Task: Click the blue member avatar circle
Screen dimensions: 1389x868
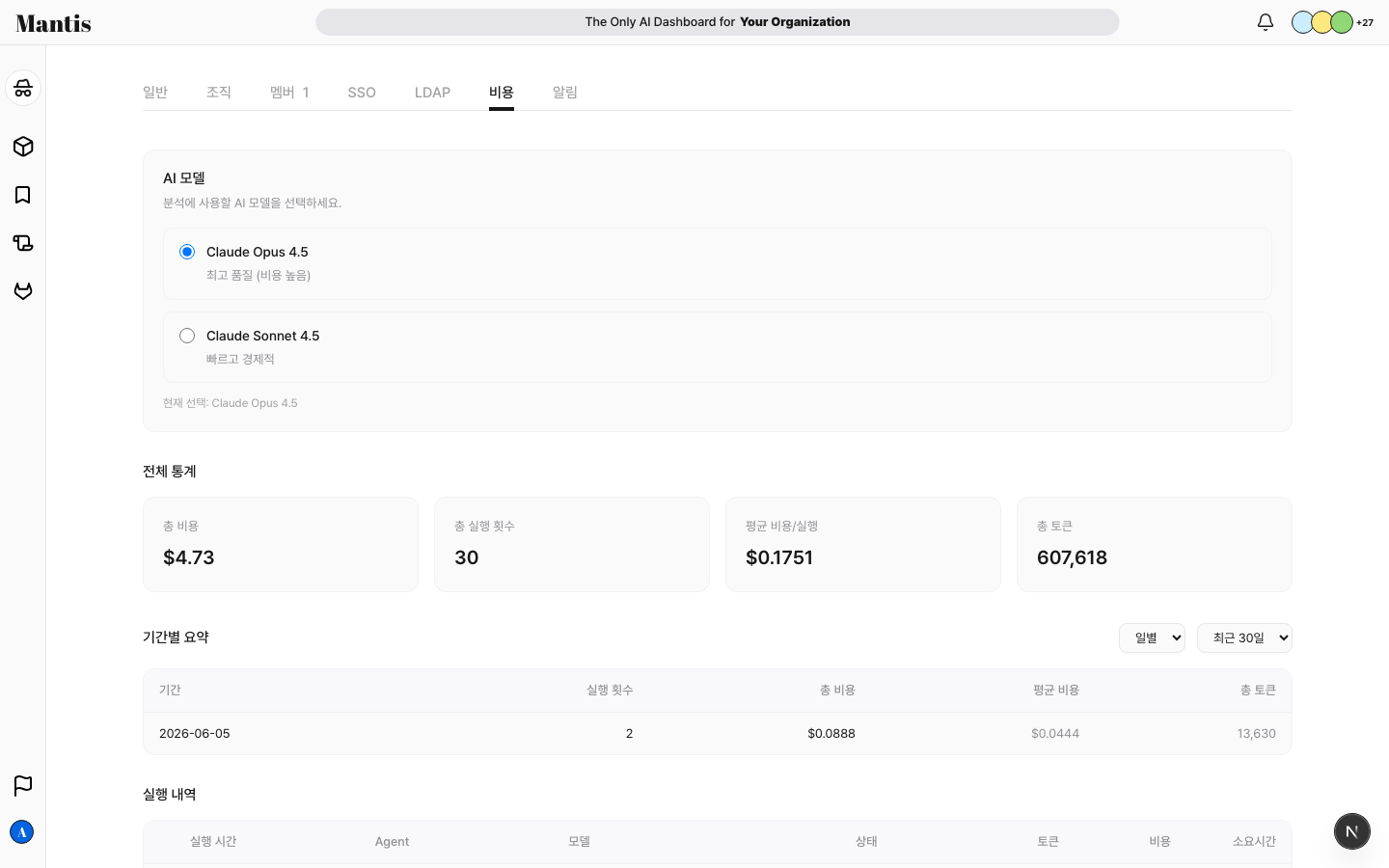Action: 1302,22
